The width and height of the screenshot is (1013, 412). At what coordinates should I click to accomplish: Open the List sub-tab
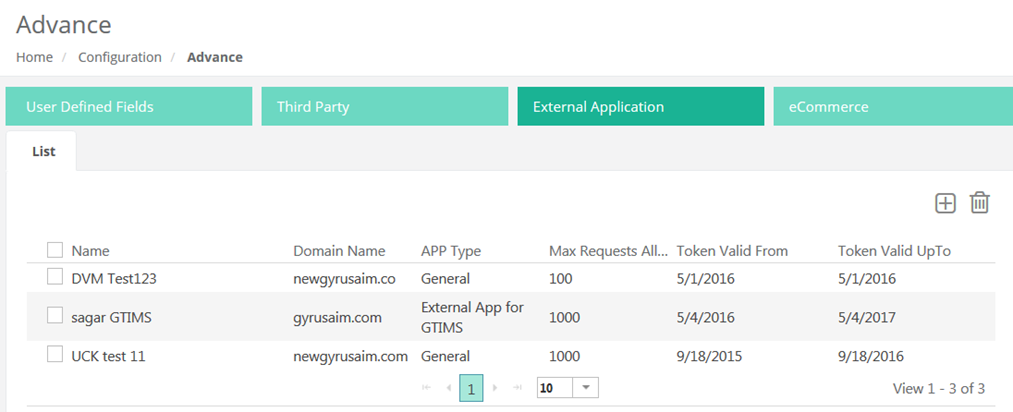coord(44,152)
